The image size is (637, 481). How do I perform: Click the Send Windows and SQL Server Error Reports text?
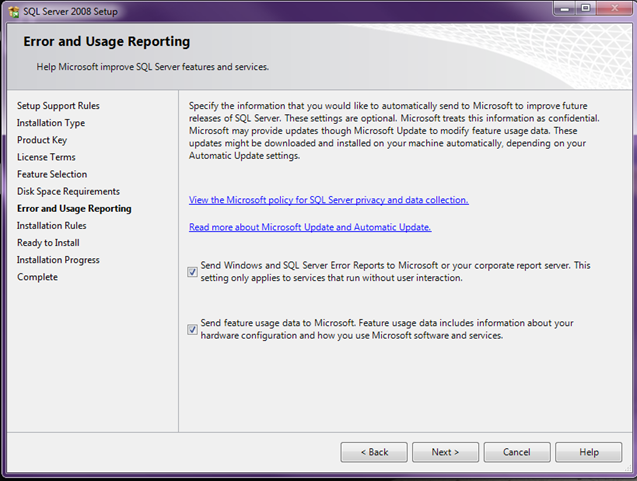[395, 271]
